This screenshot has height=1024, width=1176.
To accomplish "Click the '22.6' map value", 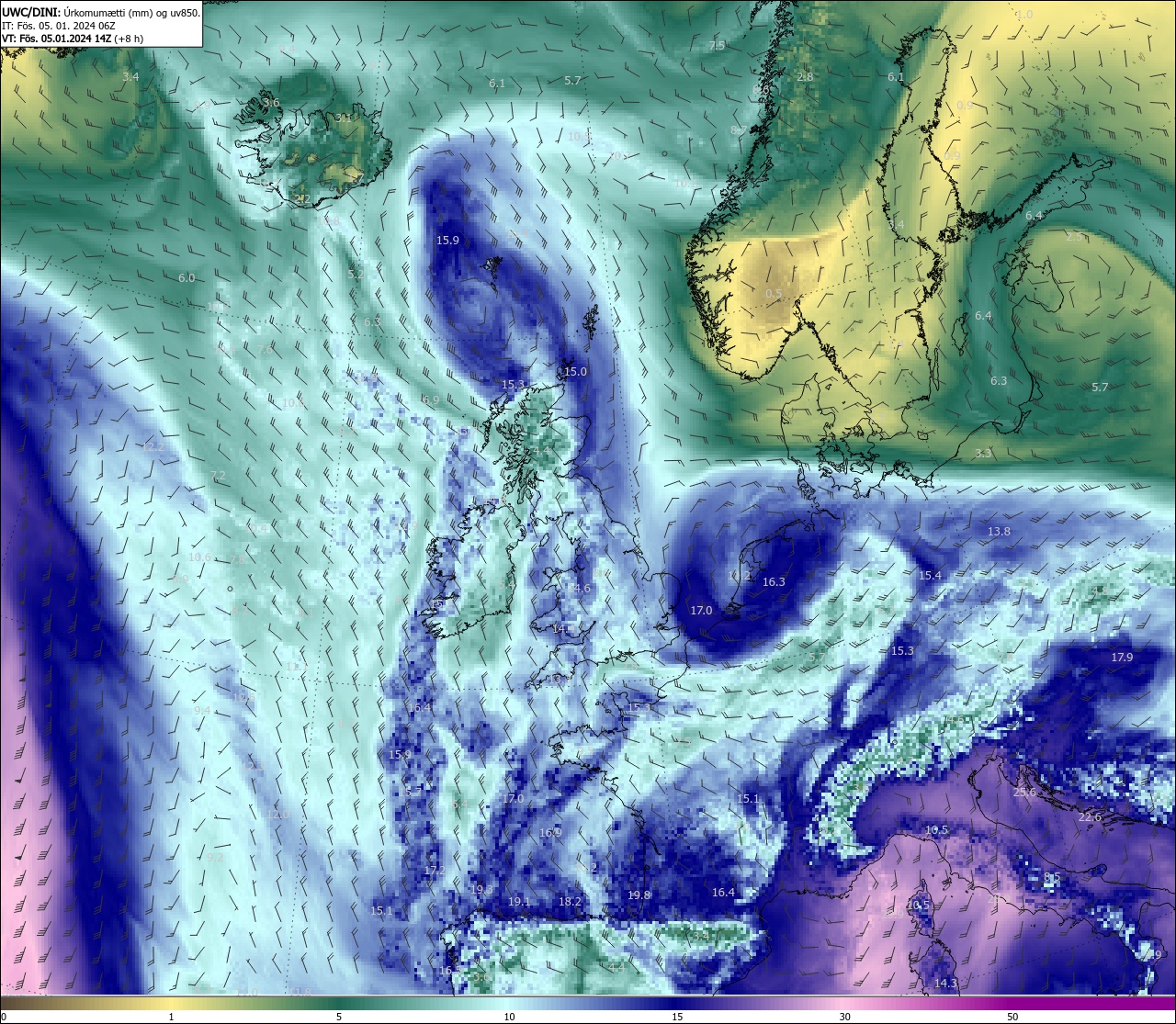I will point(1090,816).
